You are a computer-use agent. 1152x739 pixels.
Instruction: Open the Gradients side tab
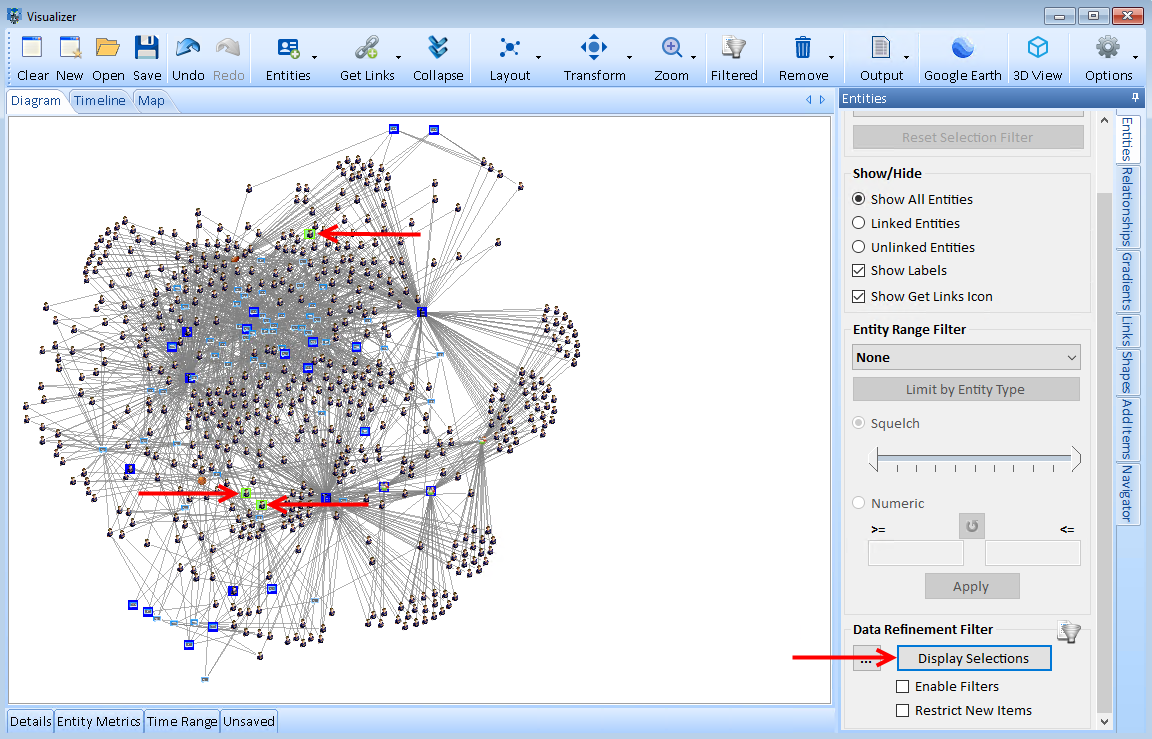coord(1127,281)
